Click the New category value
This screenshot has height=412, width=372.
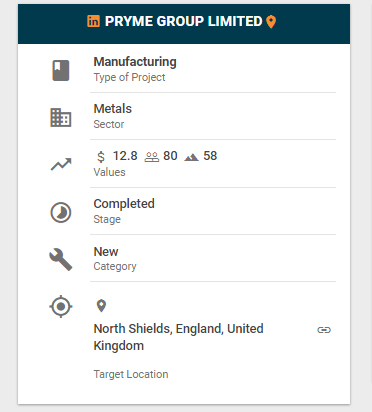tap(106, 252)
